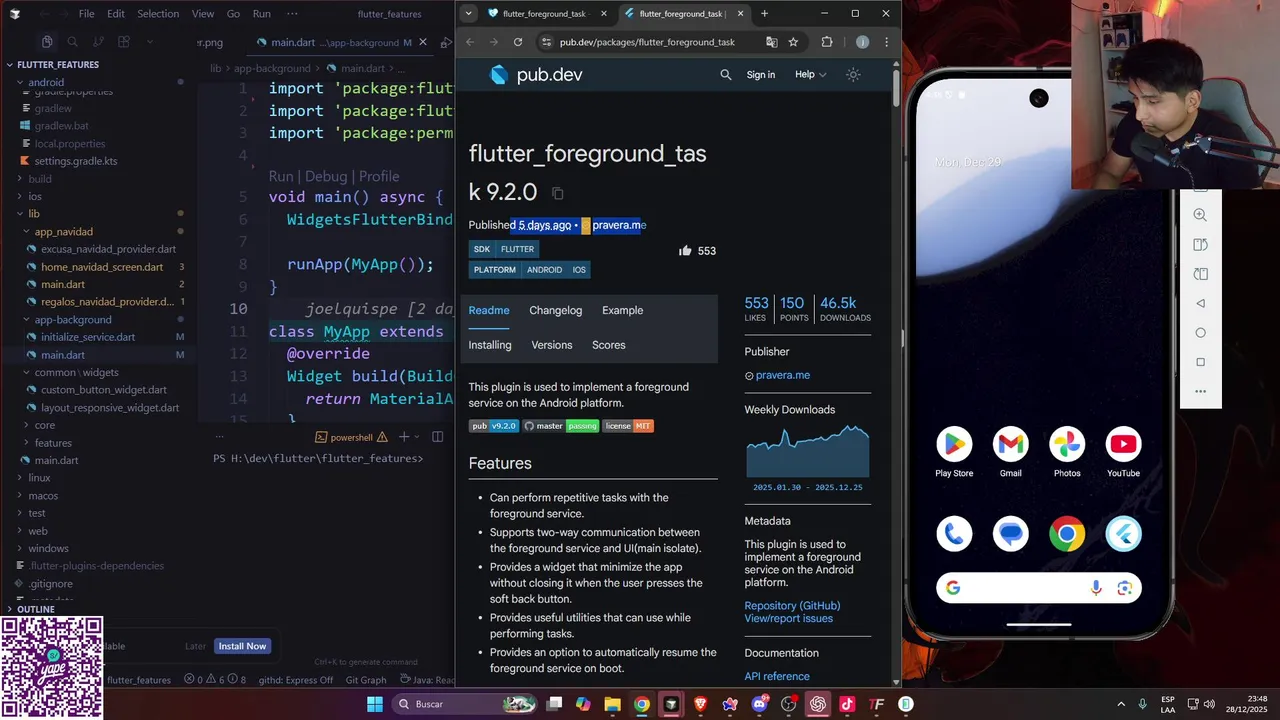The image size is (1280, 720).
Task: Open TikTok from the Windows taskbar
Action: (847, 704)
